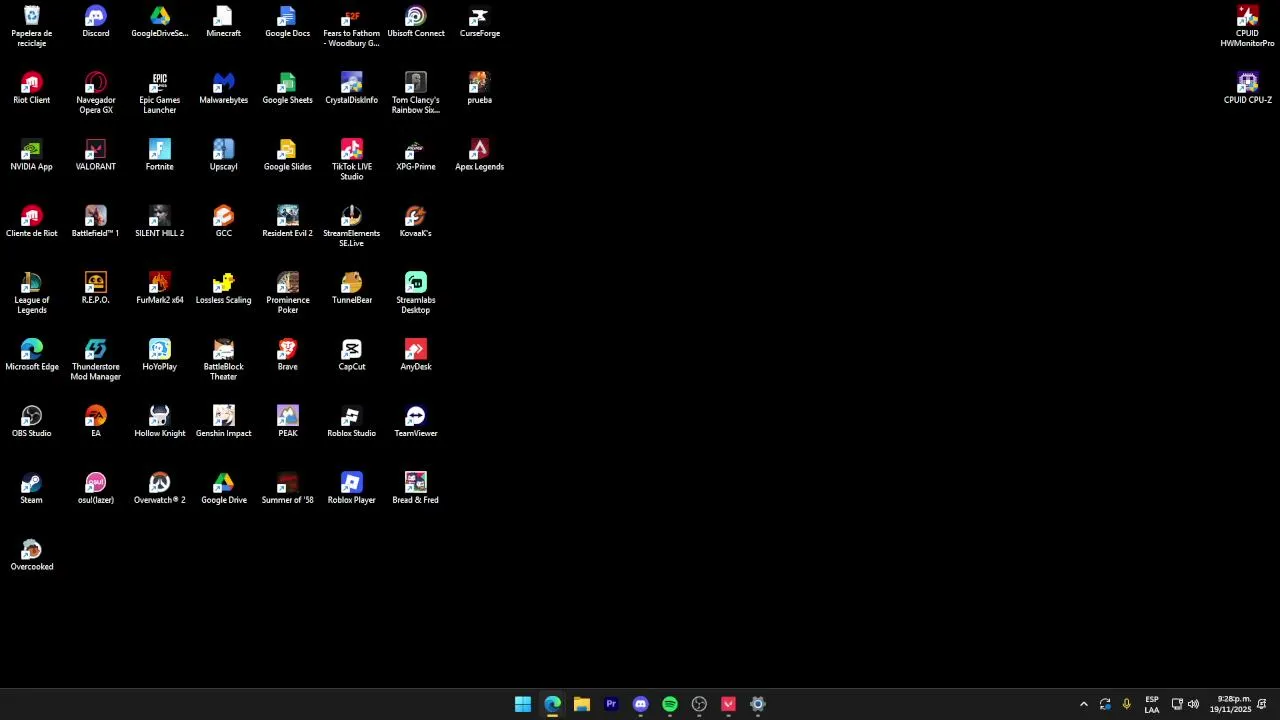Select the KovaaK's shortcut

416,222
